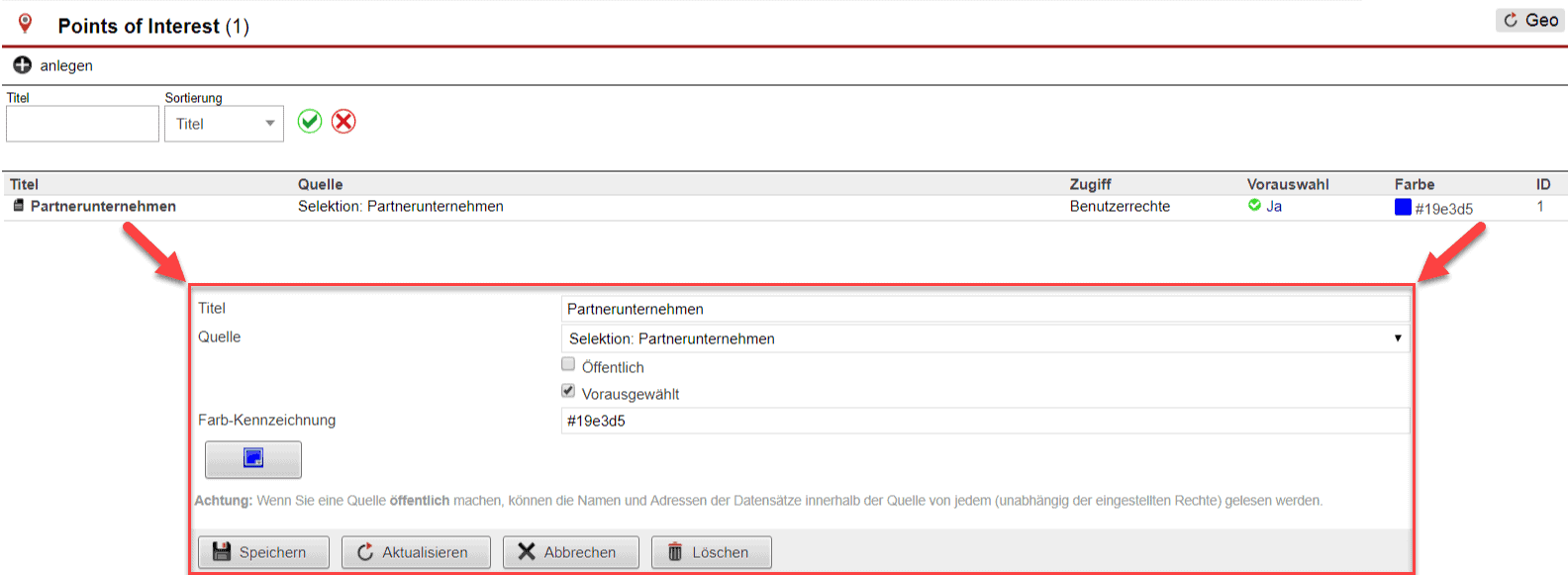The height and width of the screenshot is (575, 1568).
Task: Reset filter with red X icon
Action: [343, 122]
